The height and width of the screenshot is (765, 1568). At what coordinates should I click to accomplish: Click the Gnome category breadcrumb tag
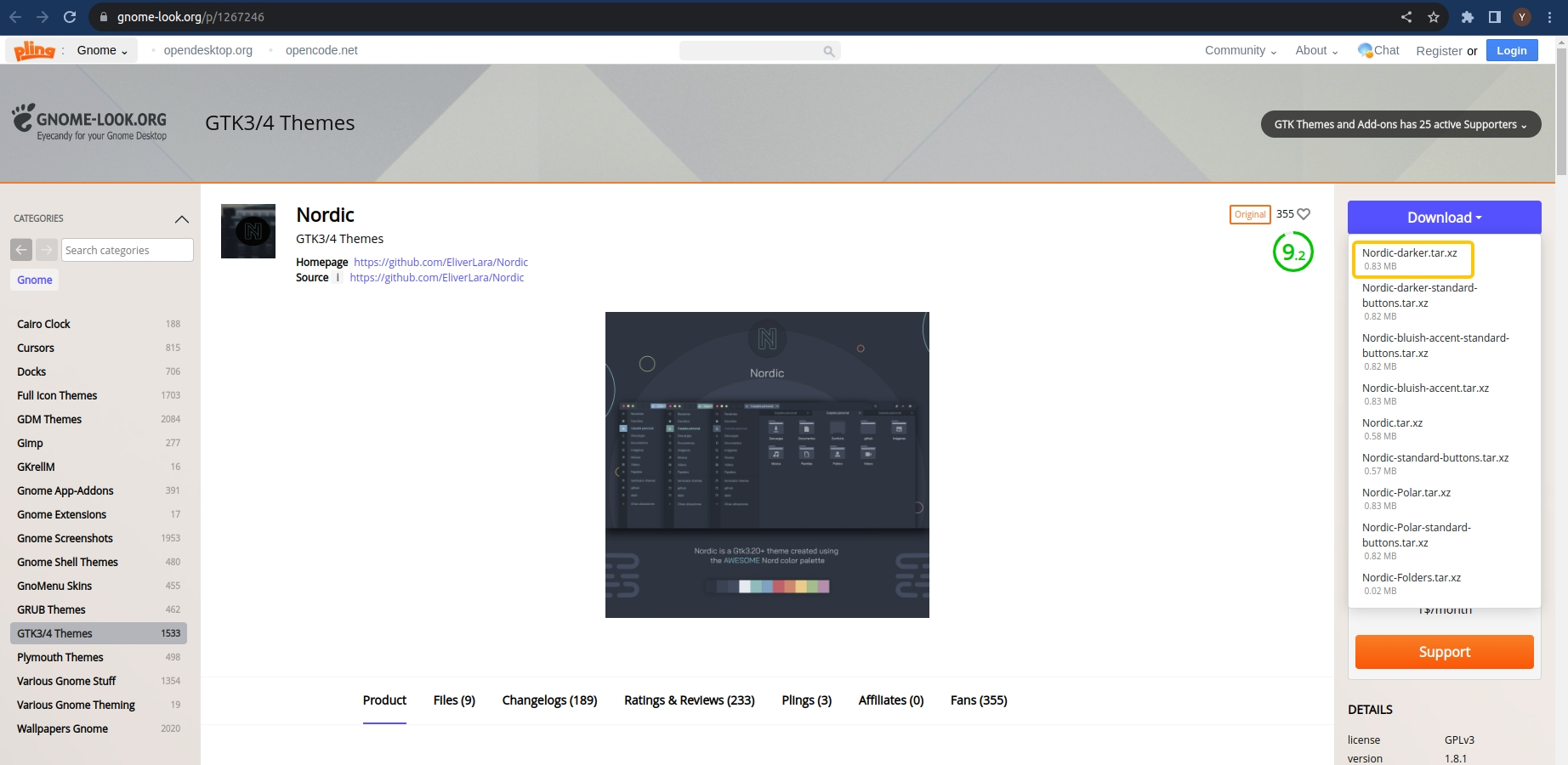click(x=35, y=280)
